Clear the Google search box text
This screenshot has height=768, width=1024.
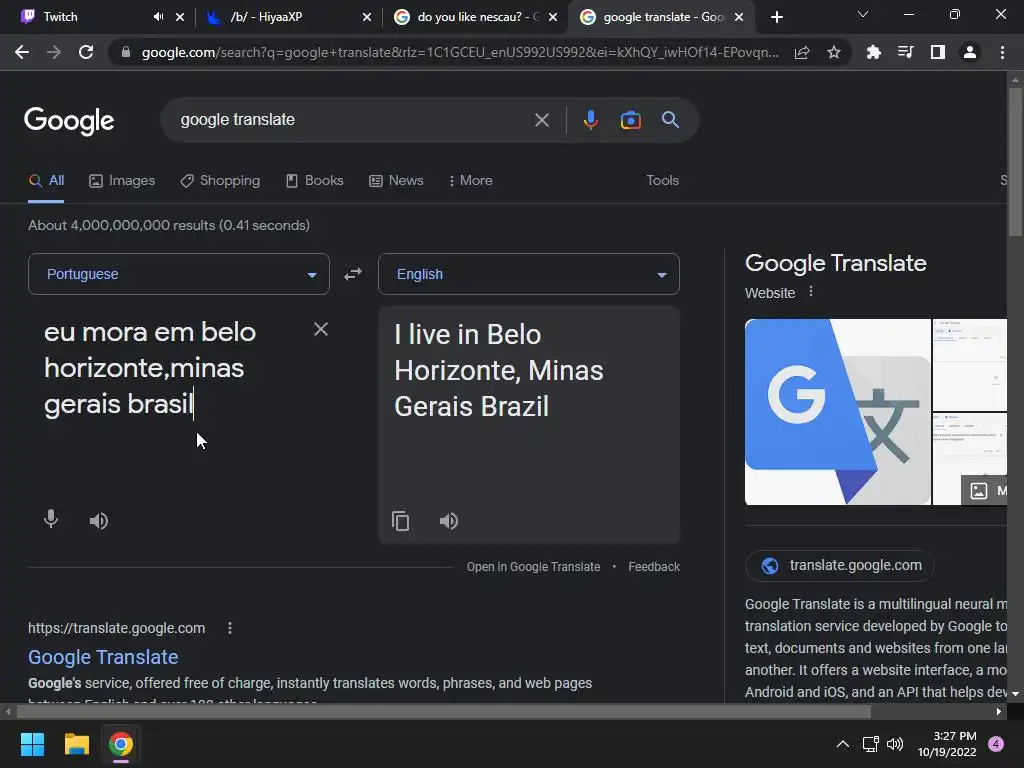541,120
